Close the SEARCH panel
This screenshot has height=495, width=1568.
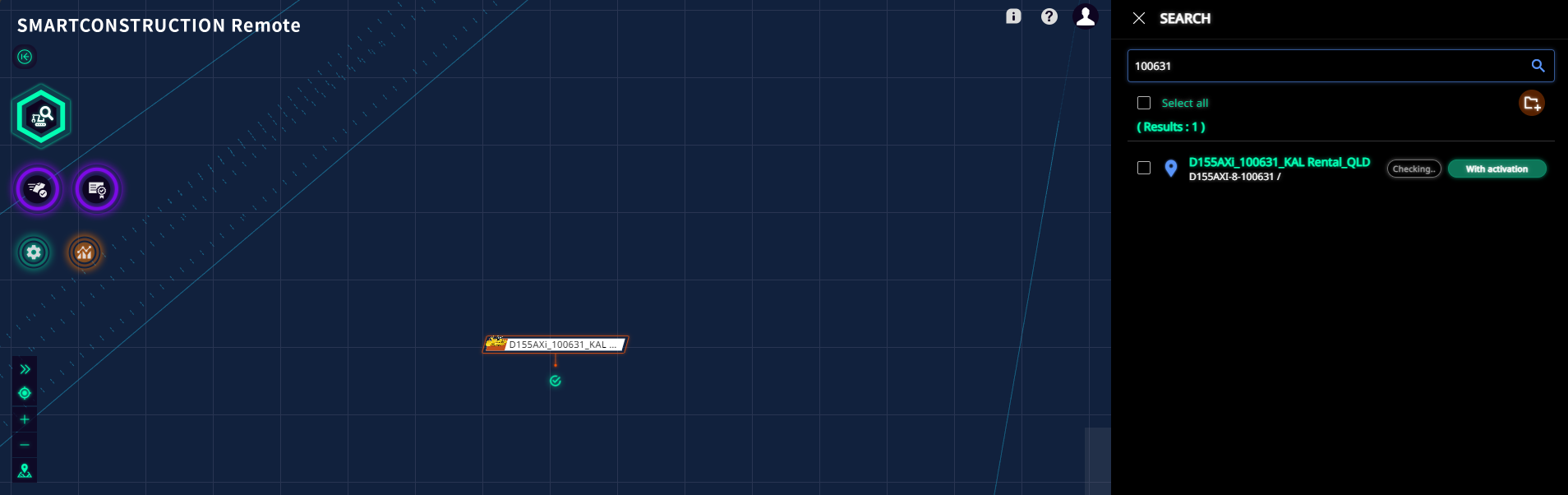point(1139,18)
